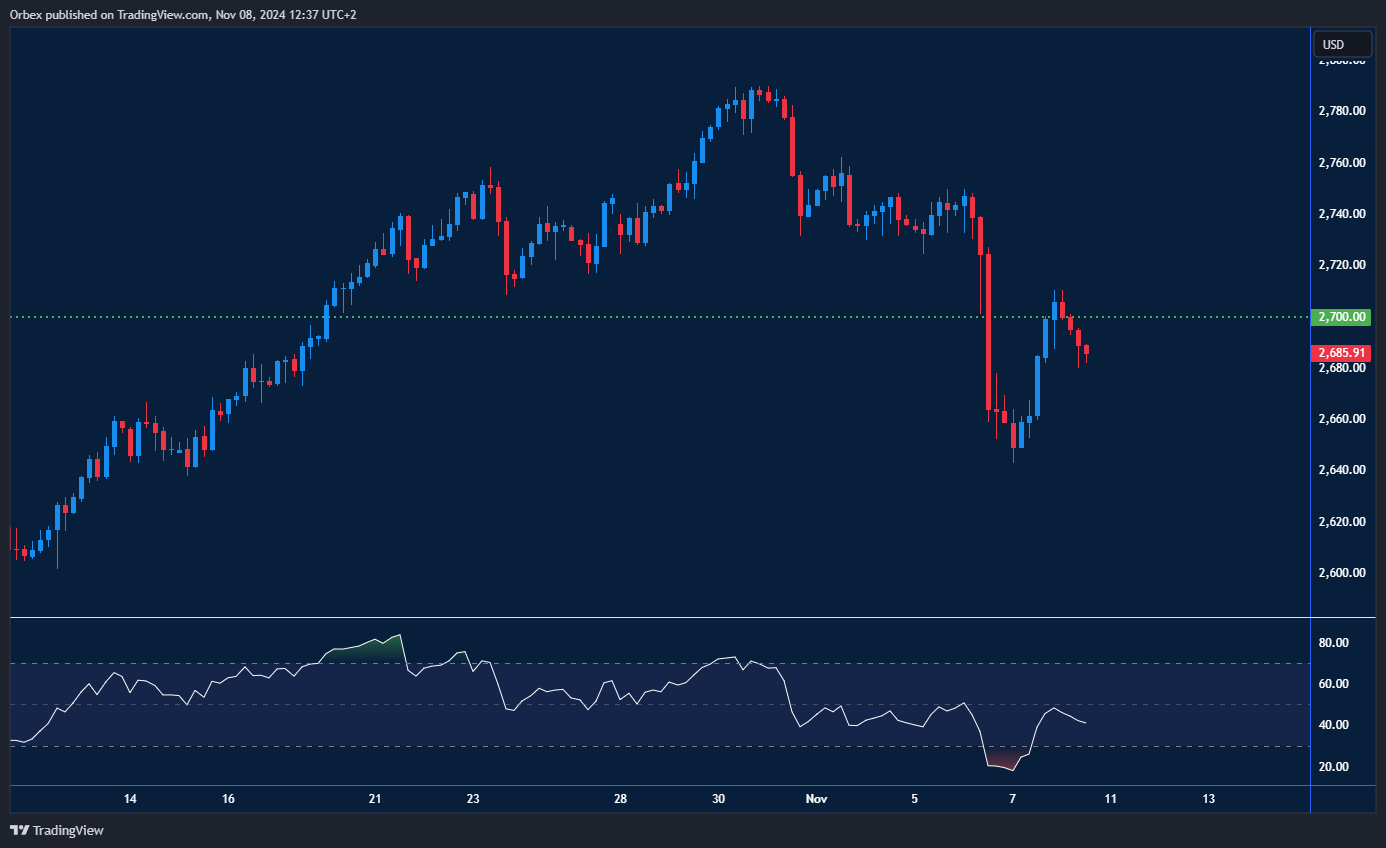Click the 80.00 level on the RSI scale
The height and width of the screenshot is (848, 1386).
(x=1334, y=643)
